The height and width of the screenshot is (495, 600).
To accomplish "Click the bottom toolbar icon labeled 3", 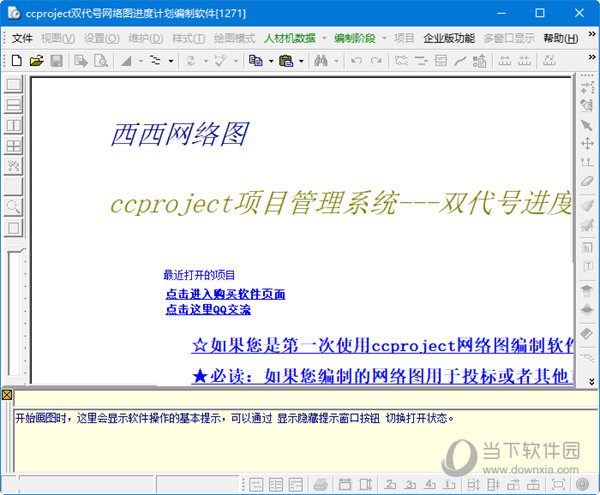I will (x=410, y=484).
